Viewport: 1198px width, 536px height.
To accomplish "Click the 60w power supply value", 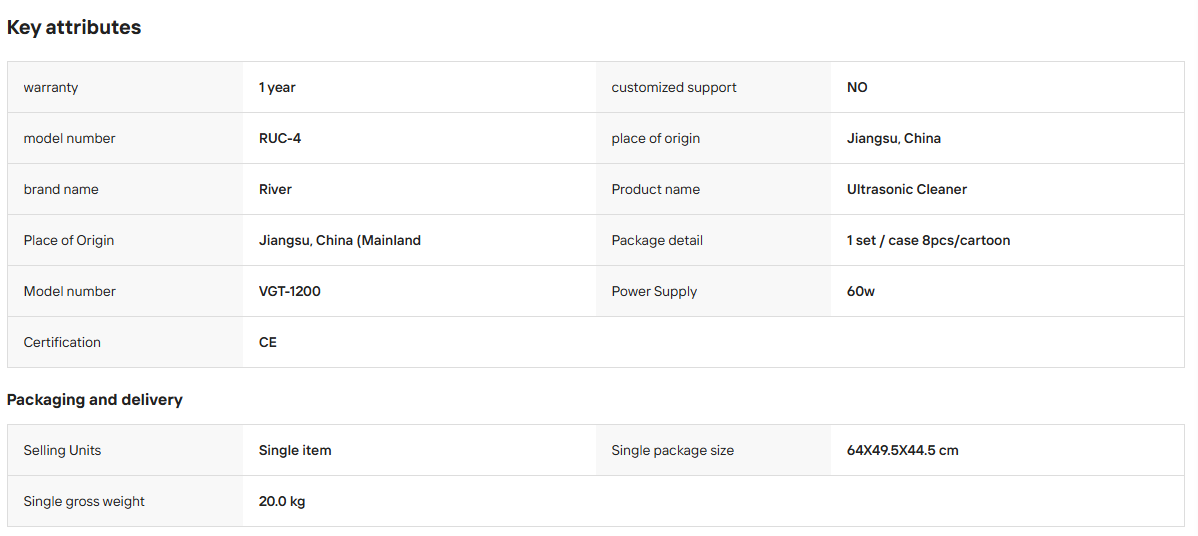I will pos(861,291).
